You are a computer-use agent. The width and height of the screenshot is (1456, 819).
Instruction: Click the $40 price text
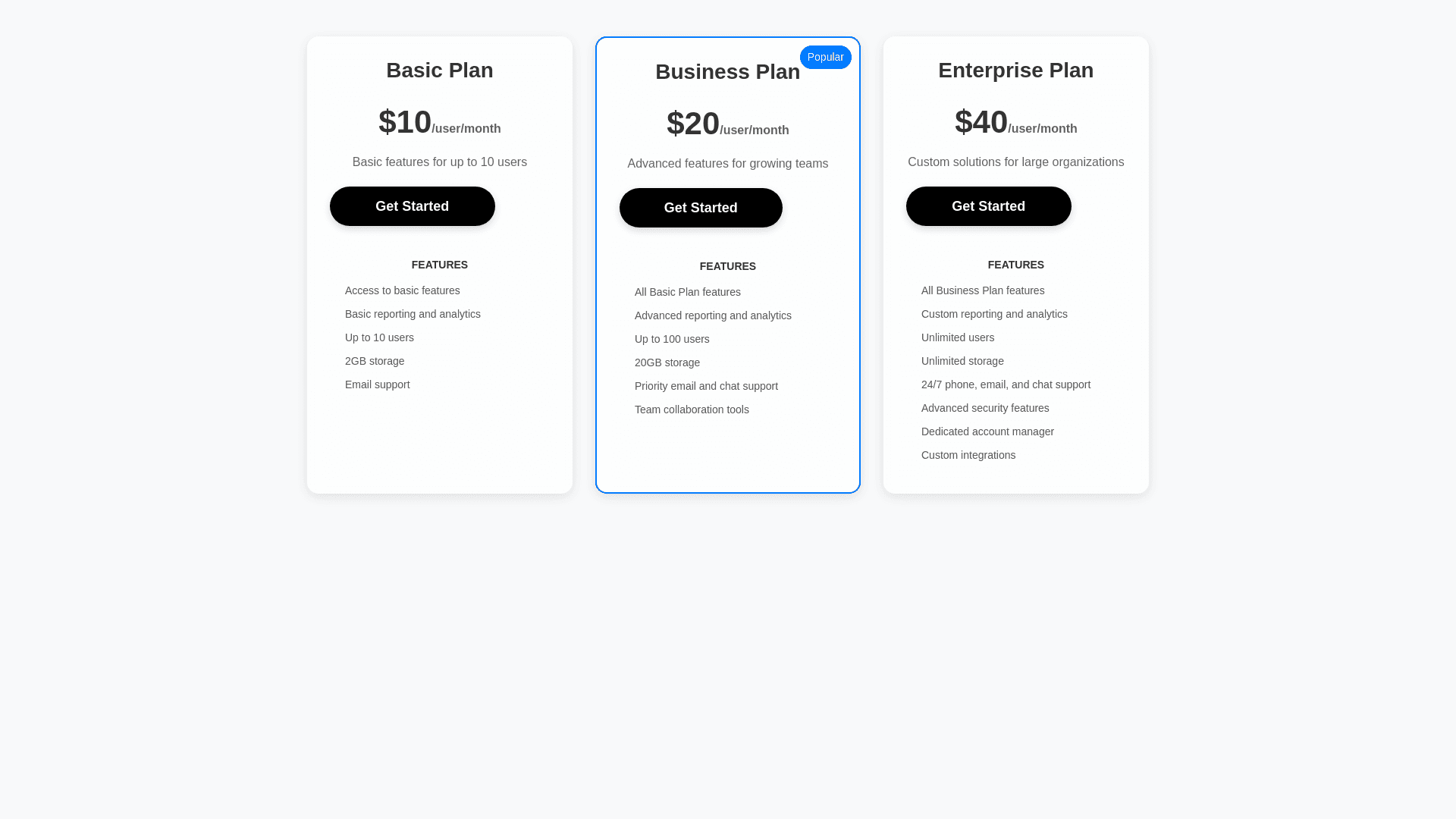[981, 122]
